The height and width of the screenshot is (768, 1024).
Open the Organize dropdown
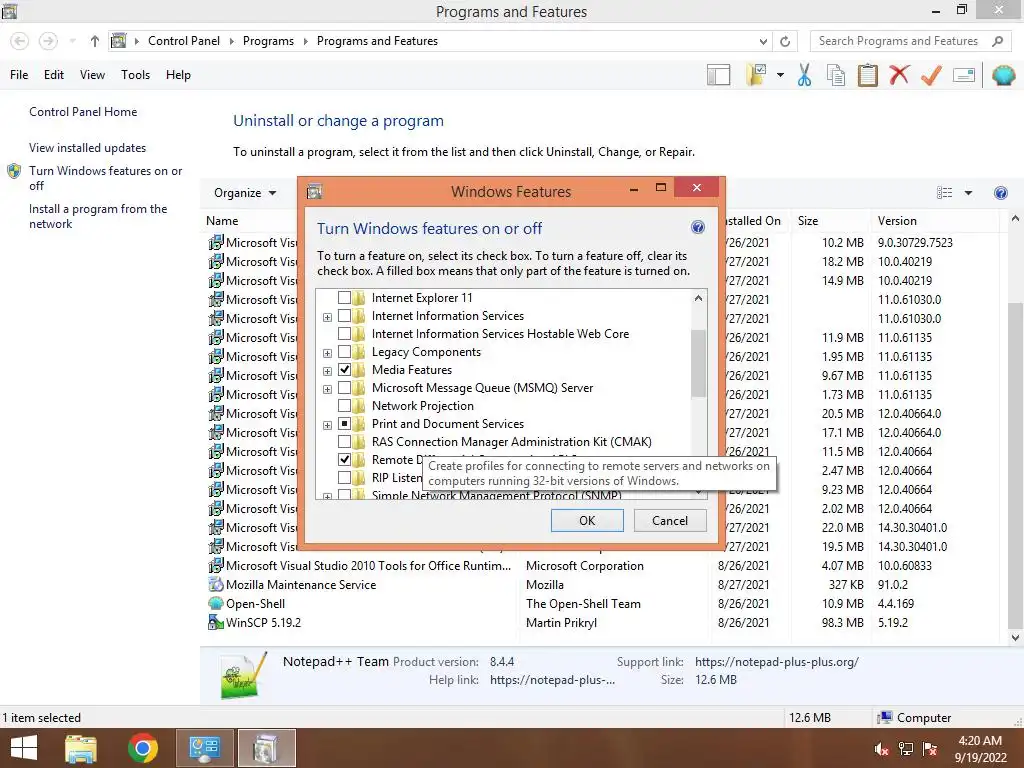pyautogui.click(x=245, y=193)
